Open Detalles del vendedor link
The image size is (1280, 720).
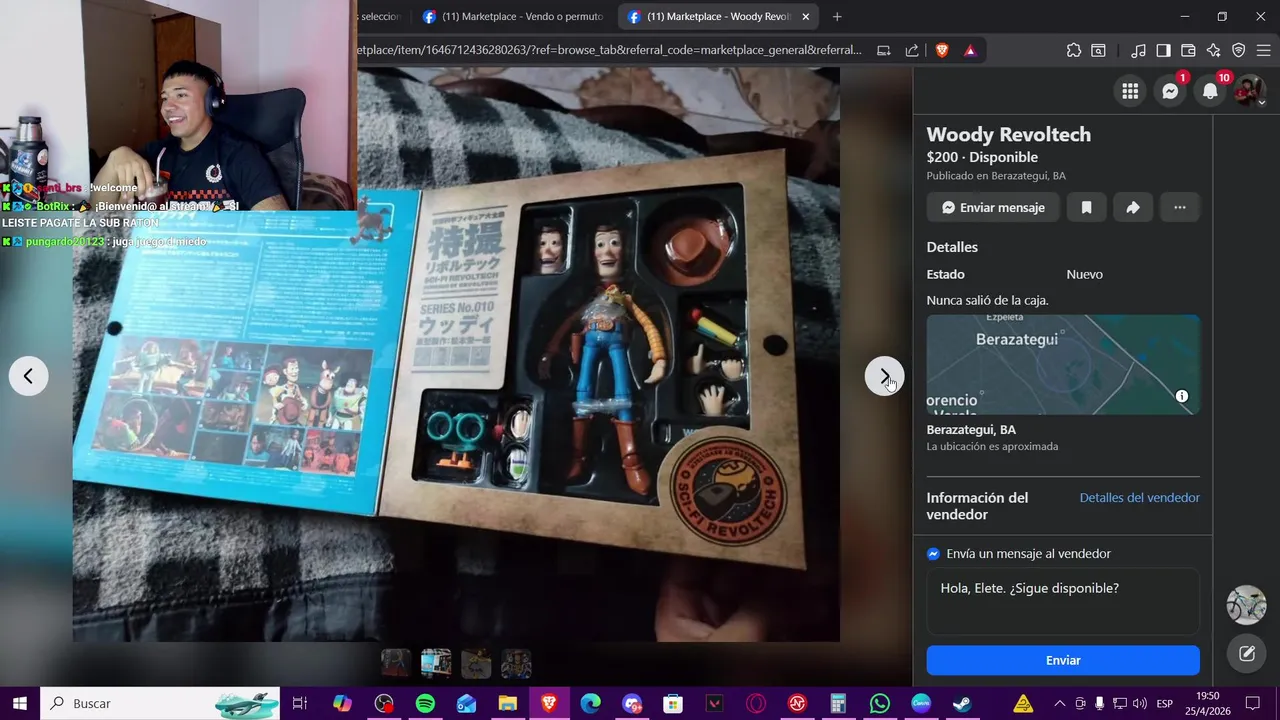(x=1139, y=498)
